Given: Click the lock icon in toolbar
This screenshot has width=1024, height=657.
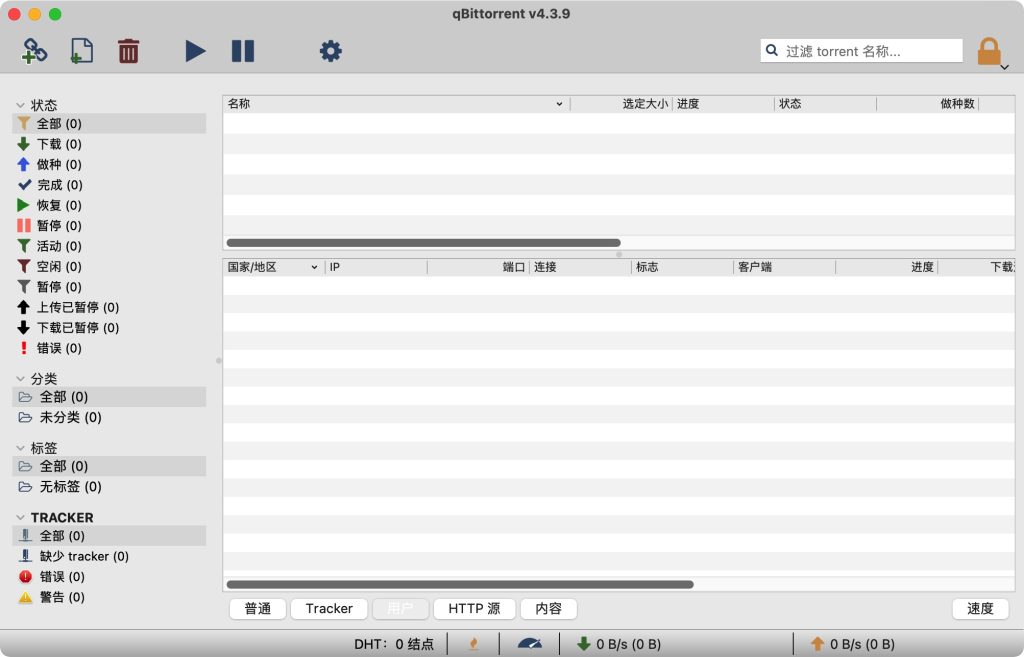Looking at the screenshot, I should pos(988,52).
